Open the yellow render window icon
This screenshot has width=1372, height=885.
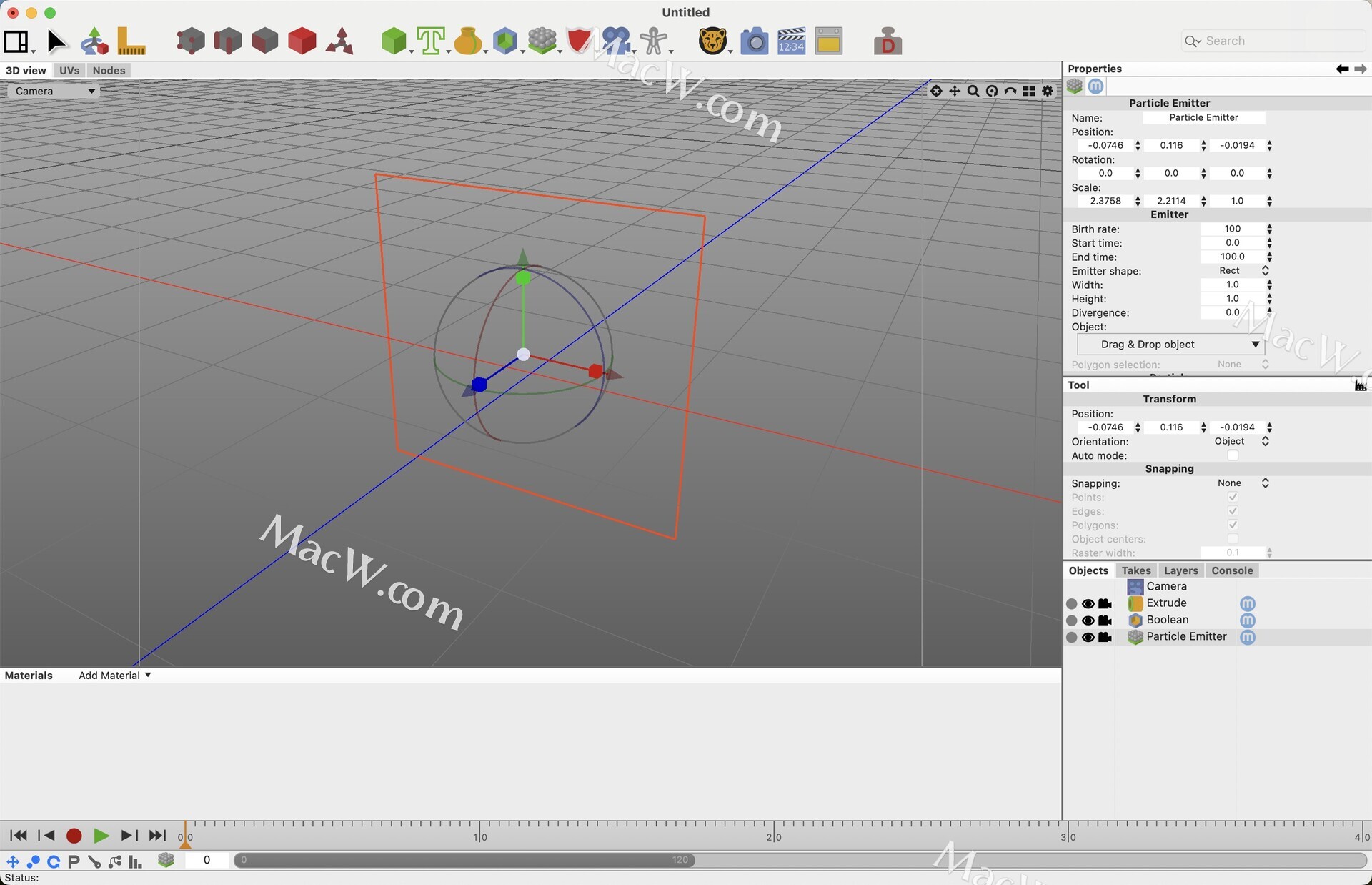tap(828, 41)
